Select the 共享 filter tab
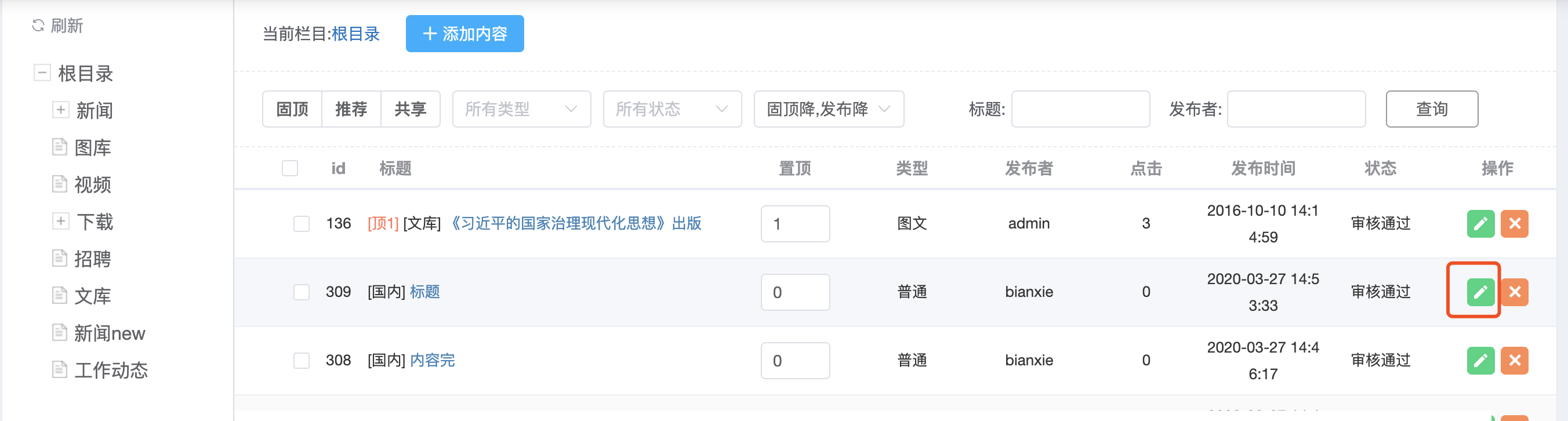The width and height of the screenshot is (1568, 421). click(x=410, y=110)
